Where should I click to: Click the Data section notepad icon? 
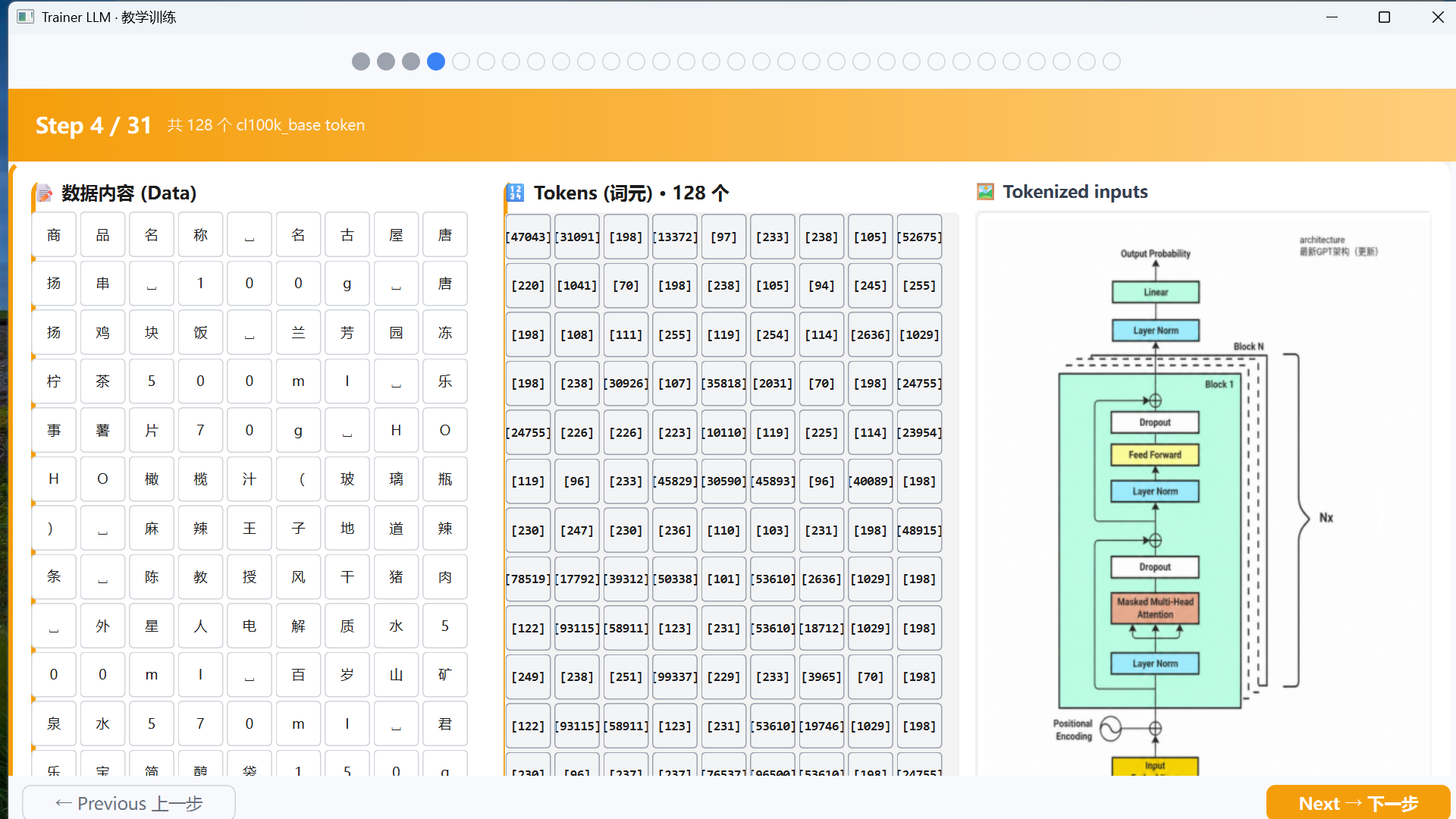tap(45, 193)
